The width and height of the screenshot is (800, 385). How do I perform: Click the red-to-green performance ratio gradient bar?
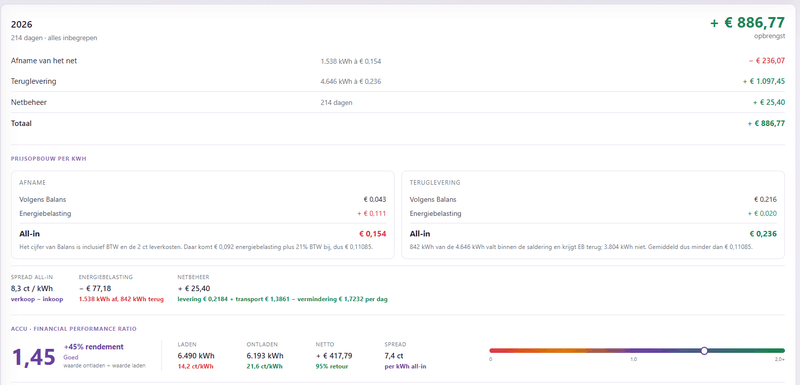coord(637,351)
